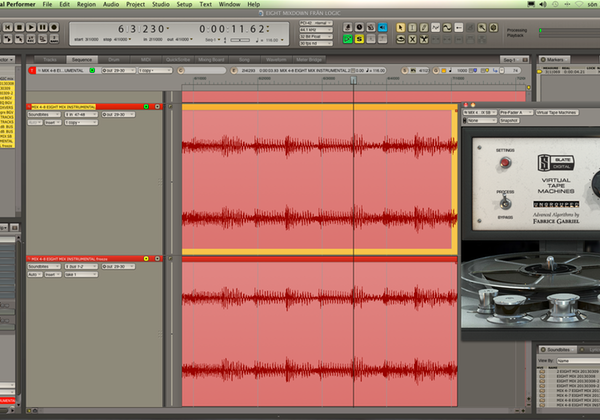This screenshot has height=420, width=600.
Task: Toggle the yellow Solo mode button
Action: [x=359, y=39]
